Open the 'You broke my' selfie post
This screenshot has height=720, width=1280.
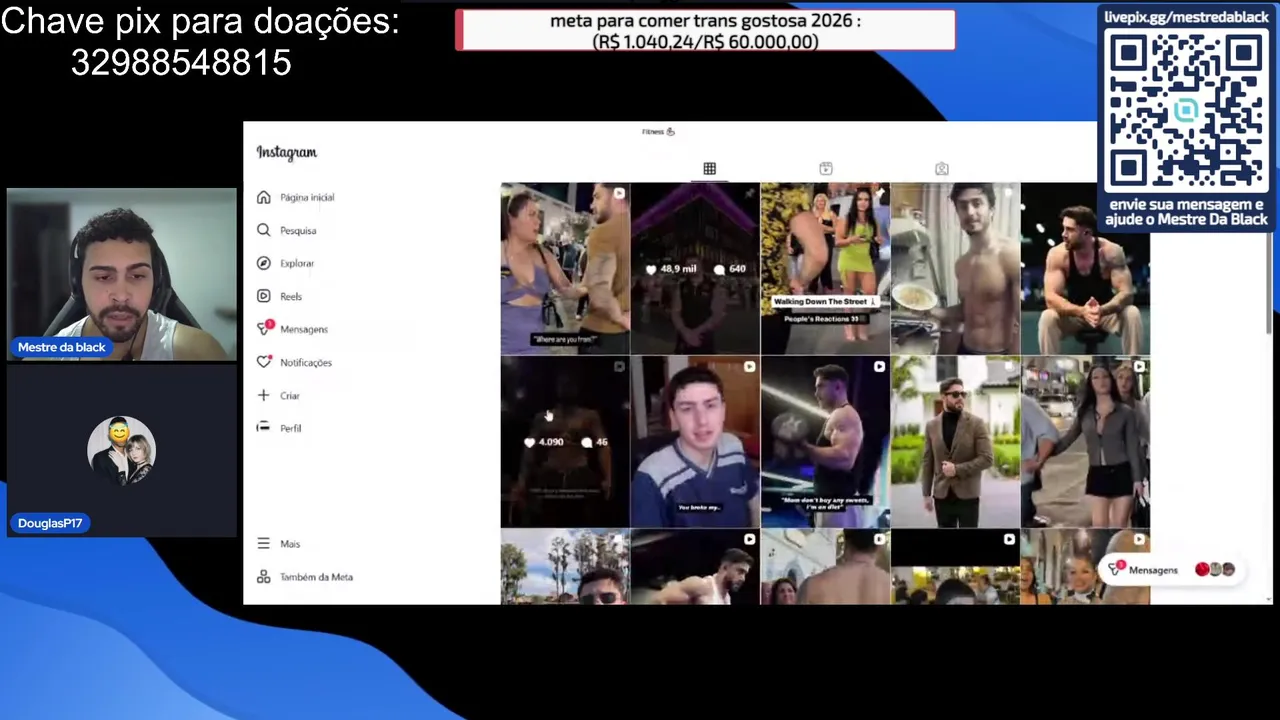coord(695,442)
